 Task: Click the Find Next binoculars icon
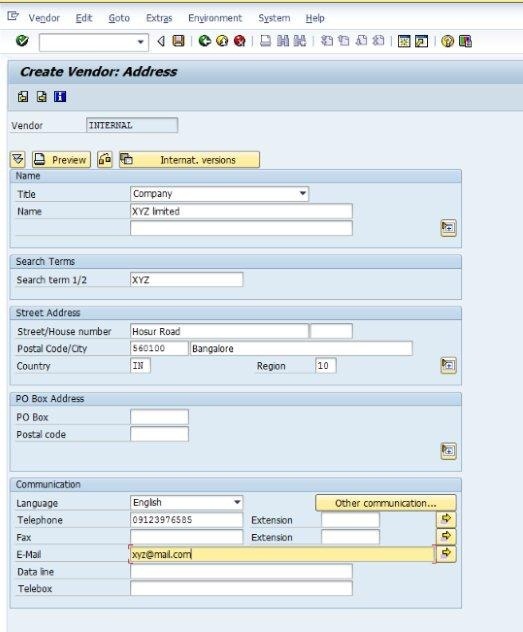[300, 41]
